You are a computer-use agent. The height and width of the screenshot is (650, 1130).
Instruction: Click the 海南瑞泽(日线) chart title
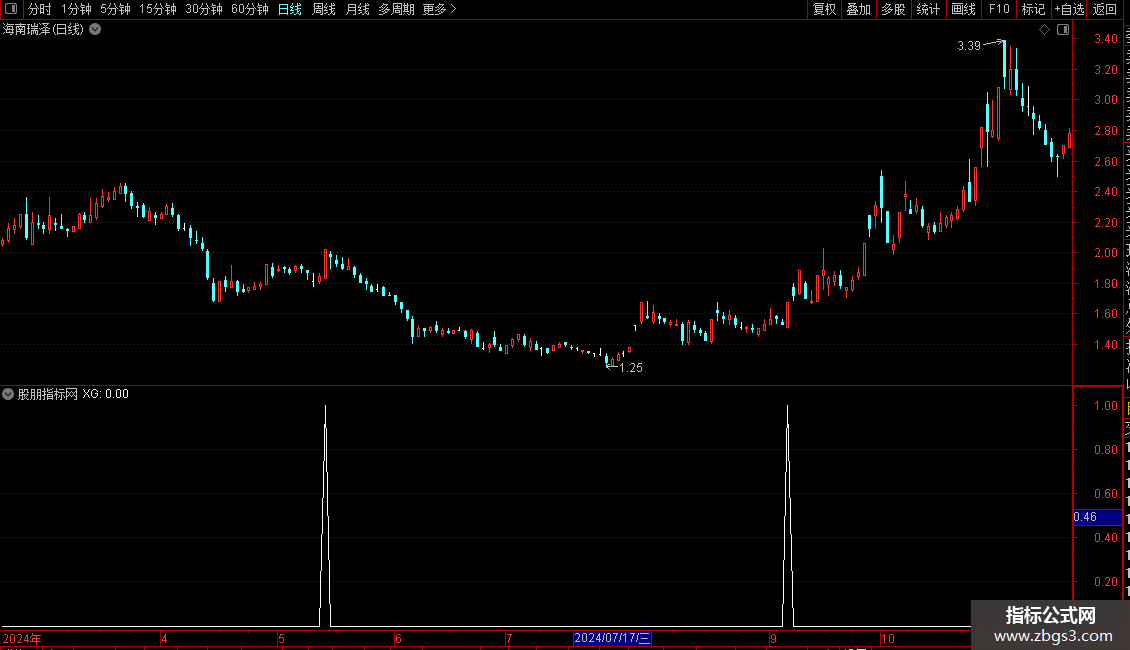tap(43, 30)
